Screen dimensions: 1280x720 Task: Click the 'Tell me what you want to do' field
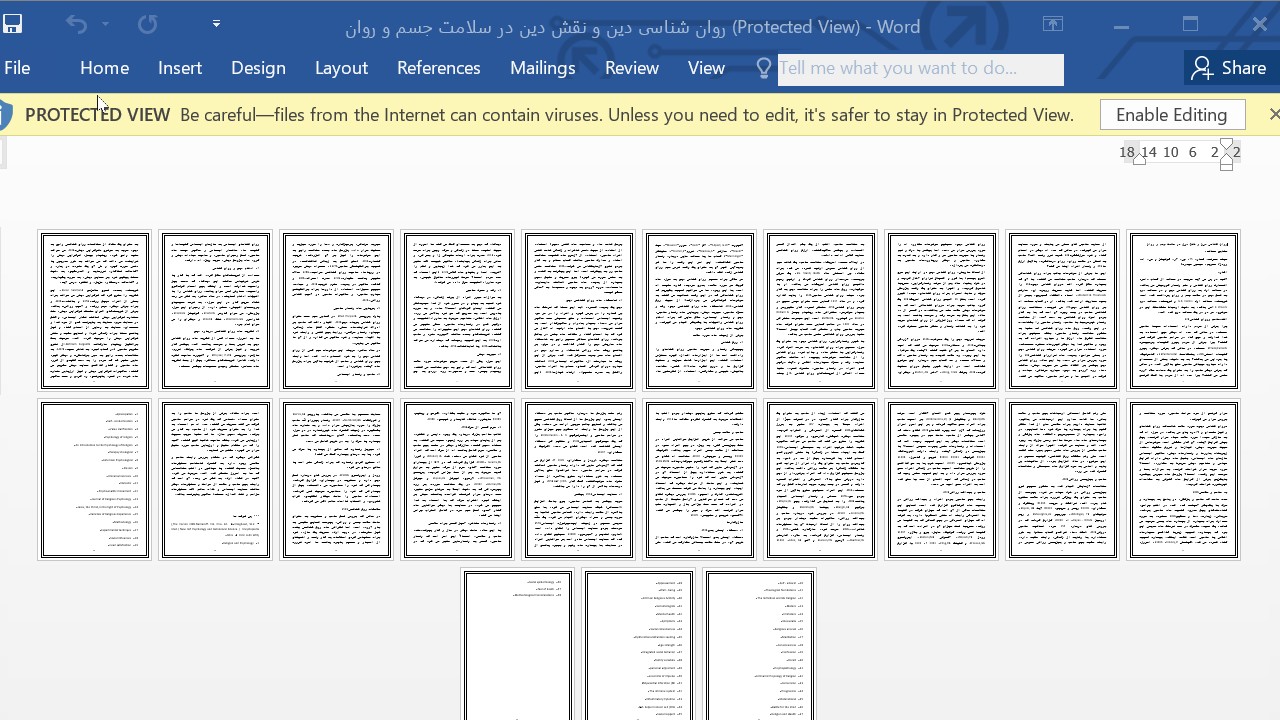coord(920,69)
